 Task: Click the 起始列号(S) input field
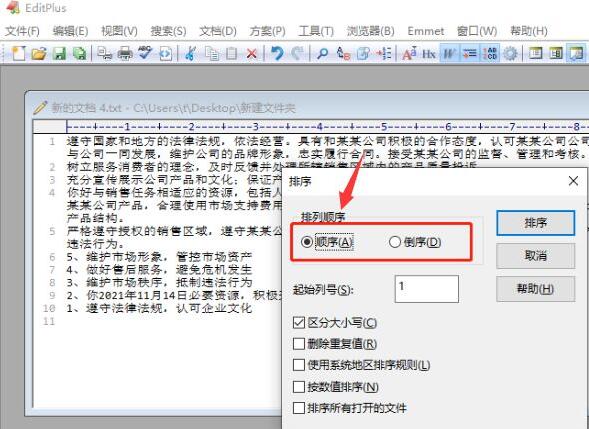point(427,289)
